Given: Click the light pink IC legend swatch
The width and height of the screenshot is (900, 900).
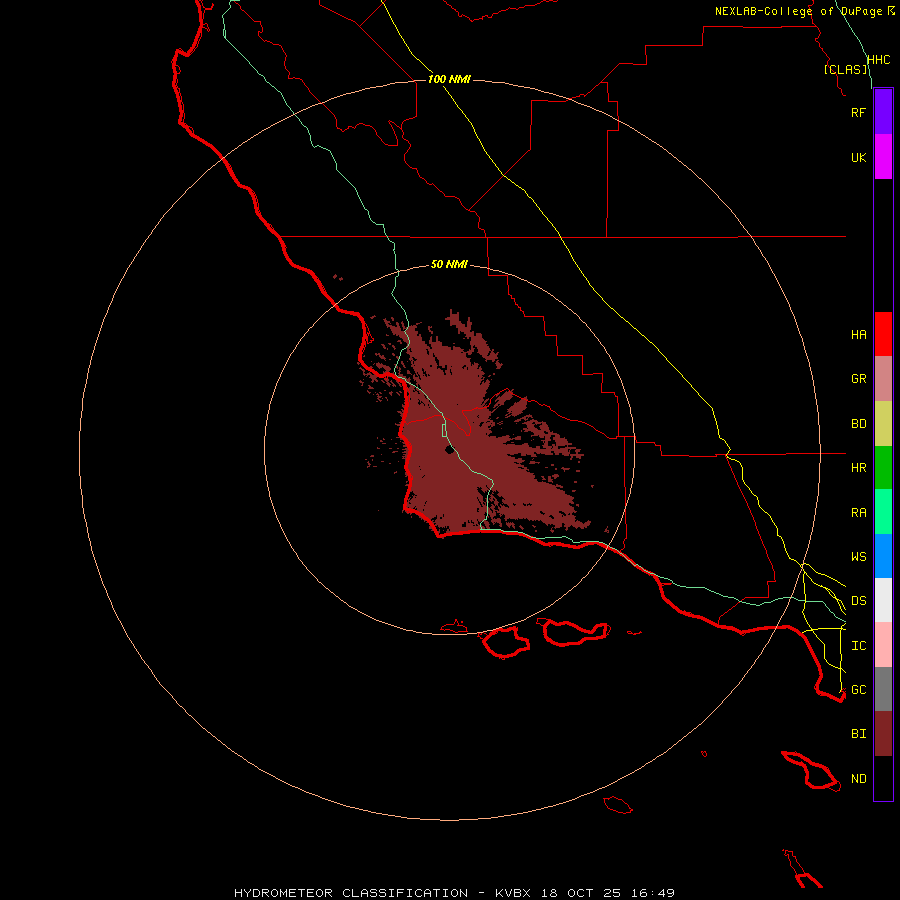Looking at the screenshot, I should coord(883,645).
